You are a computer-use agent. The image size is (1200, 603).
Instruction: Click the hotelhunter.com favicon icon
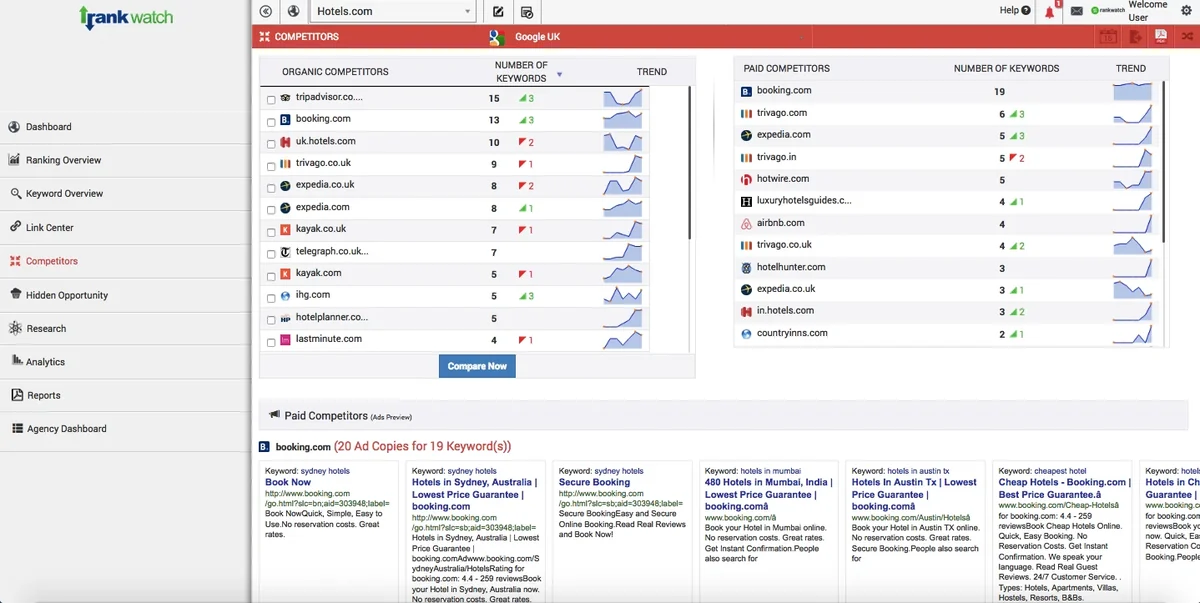(x=746, y=268)
